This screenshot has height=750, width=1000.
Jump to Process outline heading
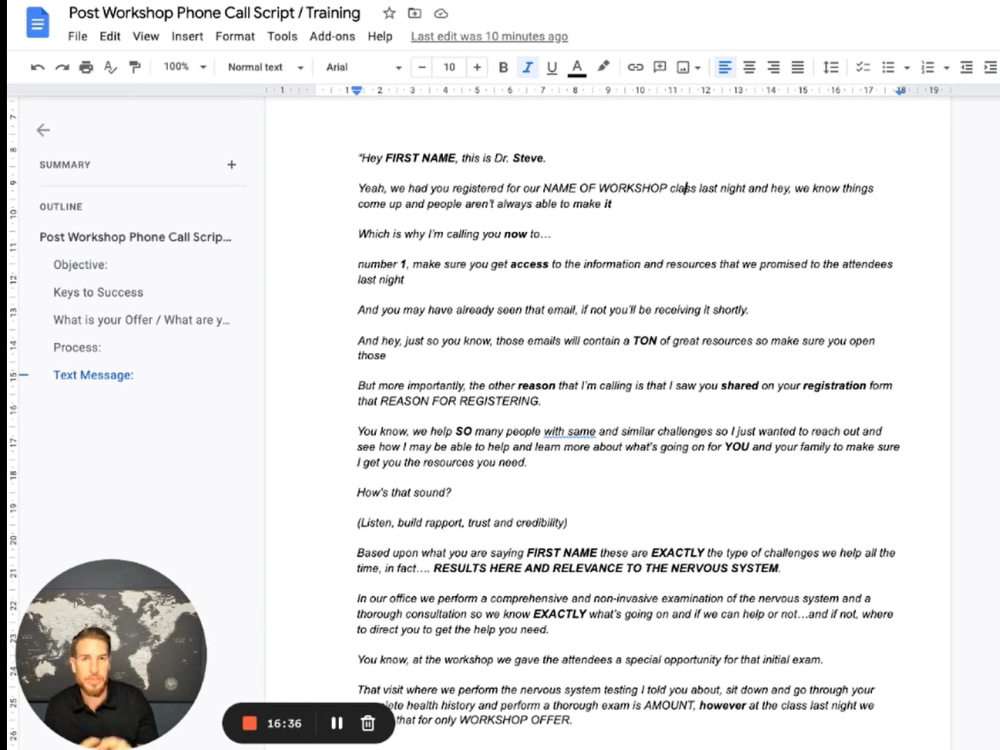click(x=77, y=348)
